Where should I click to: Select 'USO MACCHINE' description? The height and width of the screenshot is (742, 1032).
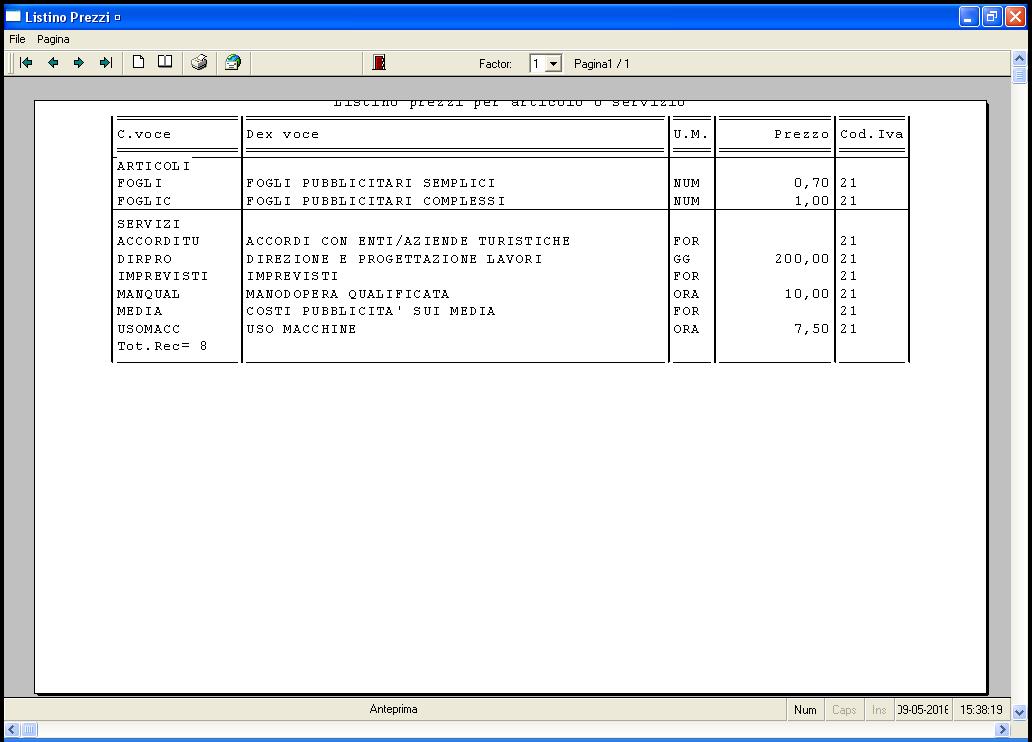tap(301, 329)
